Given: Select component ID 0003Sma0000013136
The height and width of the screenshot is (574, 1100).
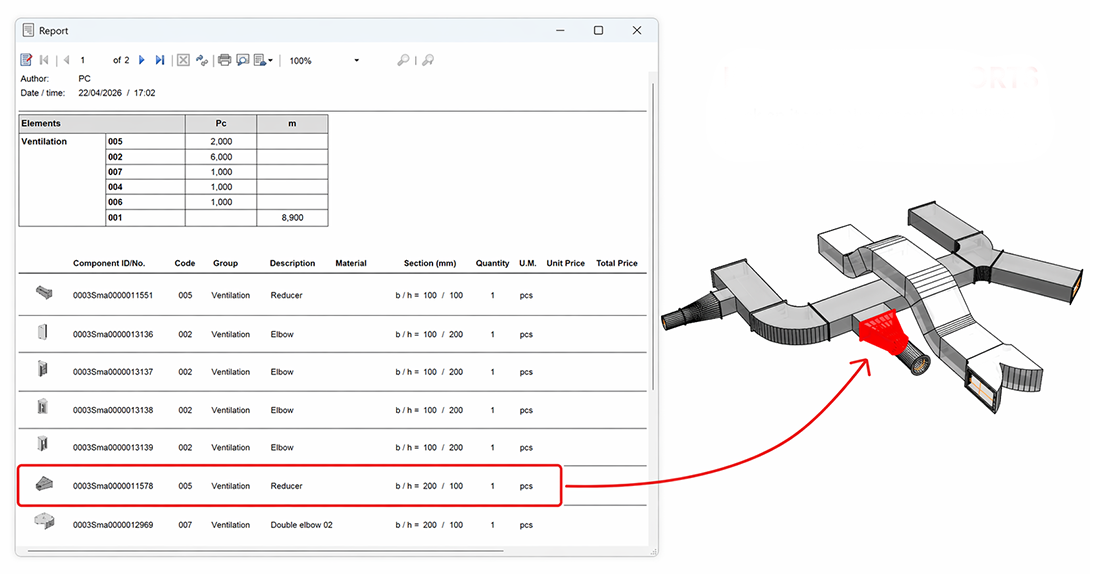Looking at the screenshot, I should [x=113, y=335].
